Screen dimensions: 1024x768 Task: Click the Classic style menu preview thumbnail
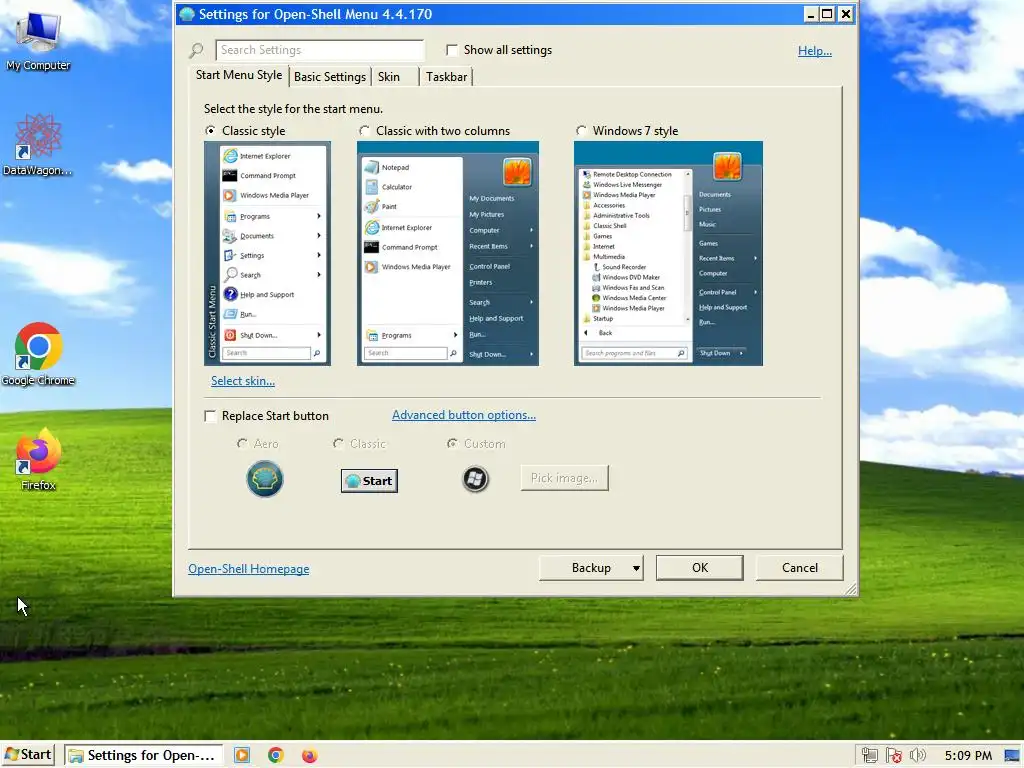tap(268, 253)
